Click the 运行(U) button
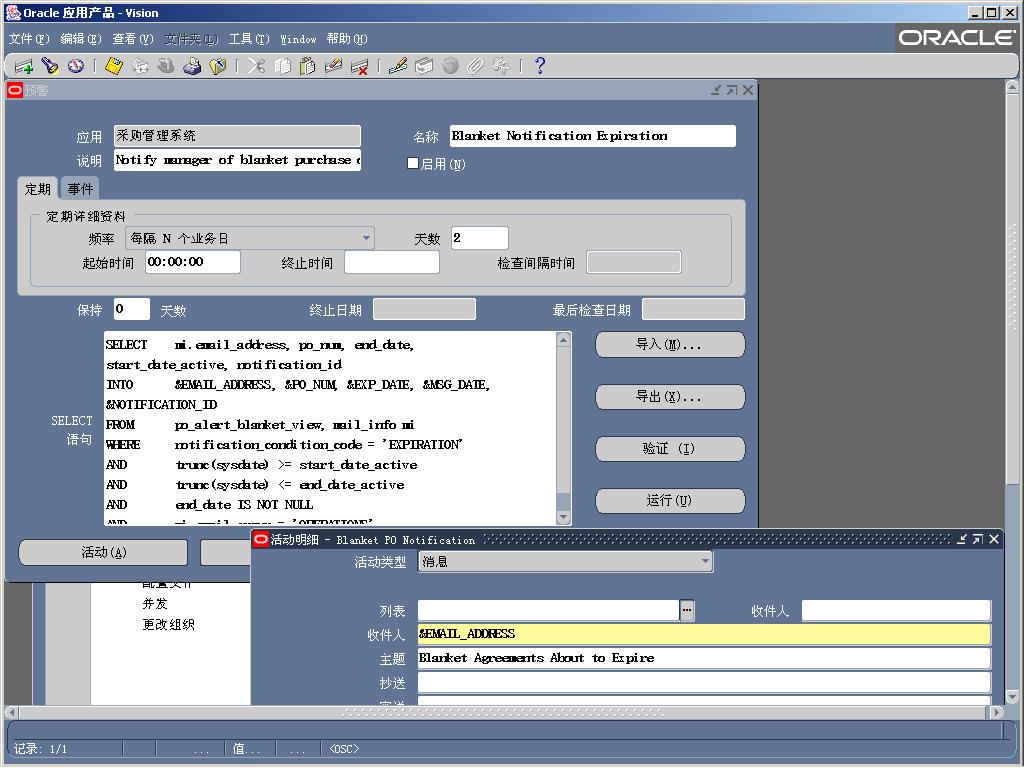 click(670, 501)
